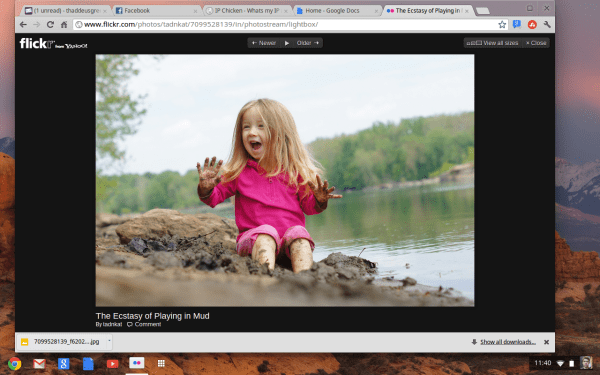Open Google Search shelf icon
The image size is (600, 375).
(x=64, y=364)
